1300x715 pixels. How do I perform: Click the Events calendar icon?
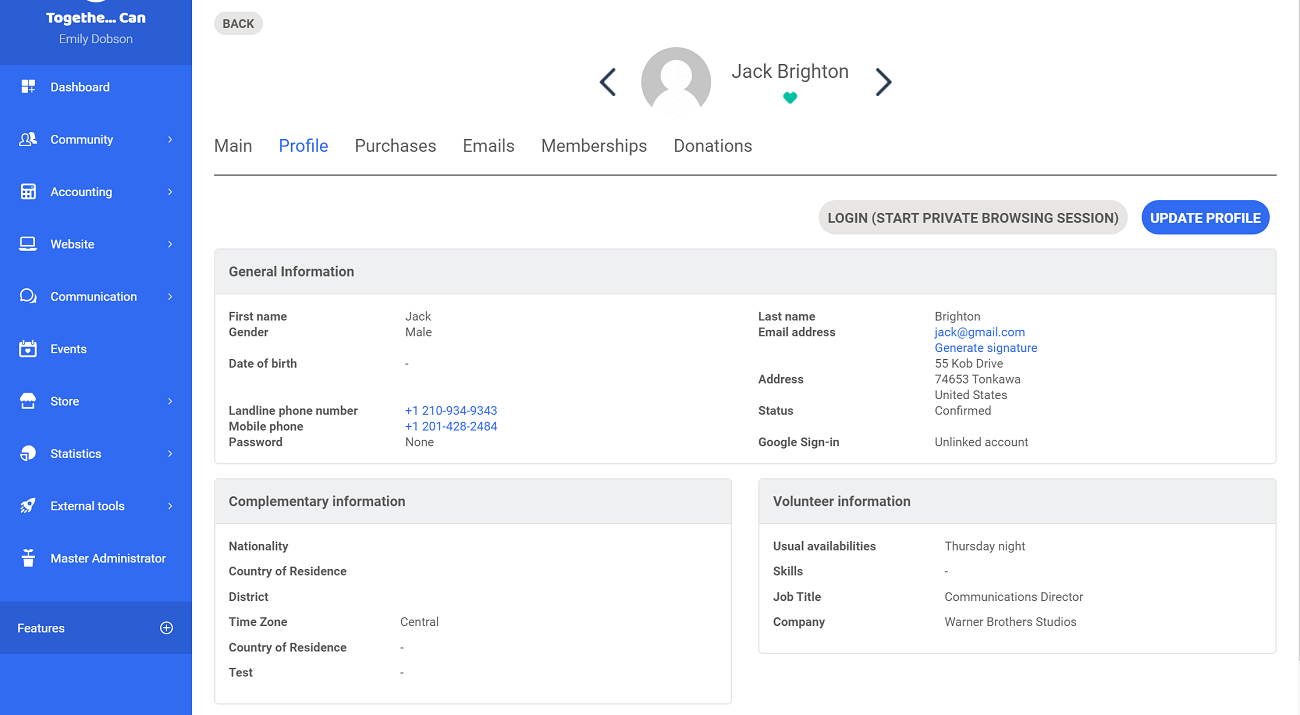(x=28, y=349)
